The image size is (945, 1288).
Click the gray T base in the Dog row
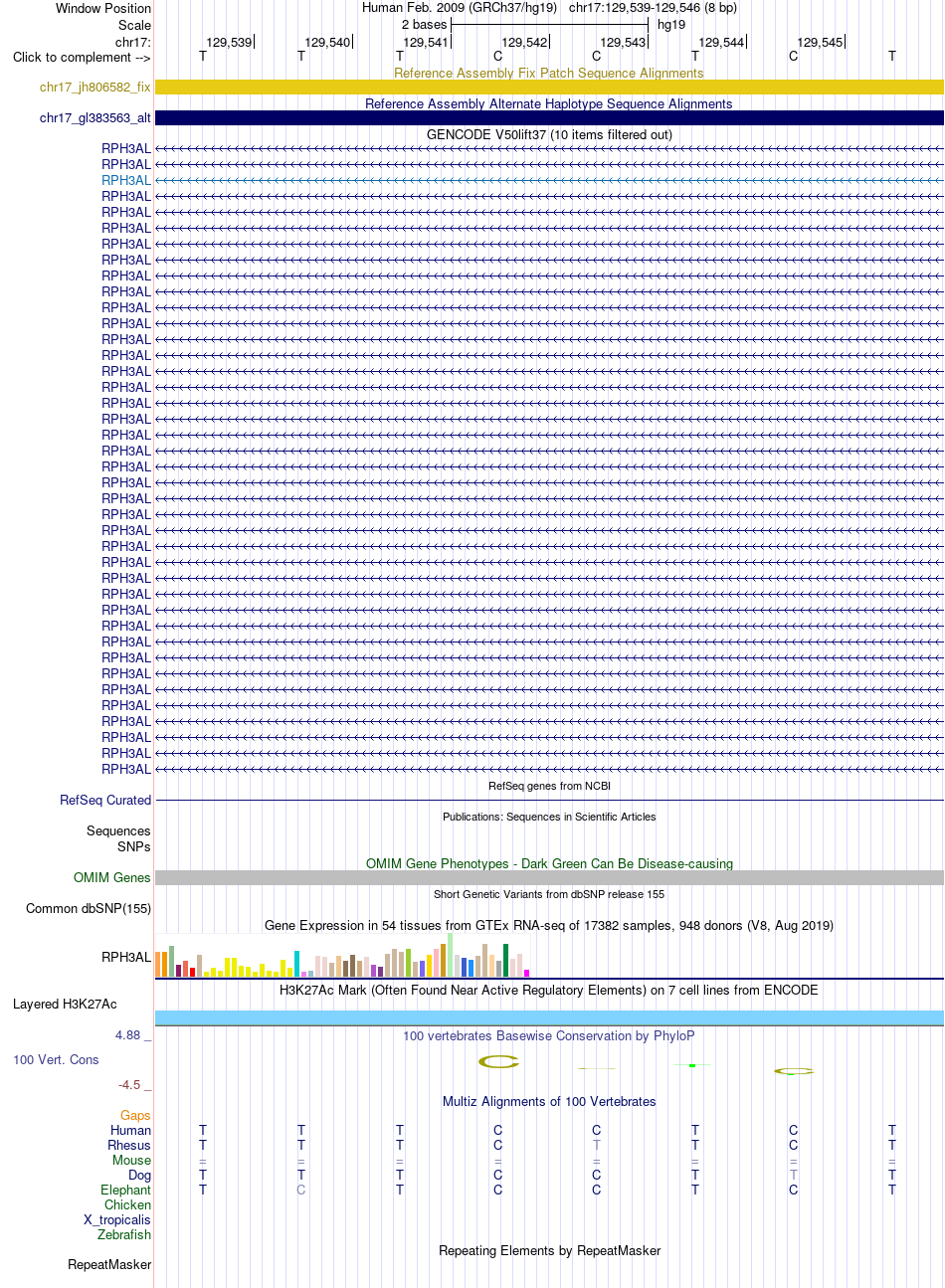pos(794,1176)
